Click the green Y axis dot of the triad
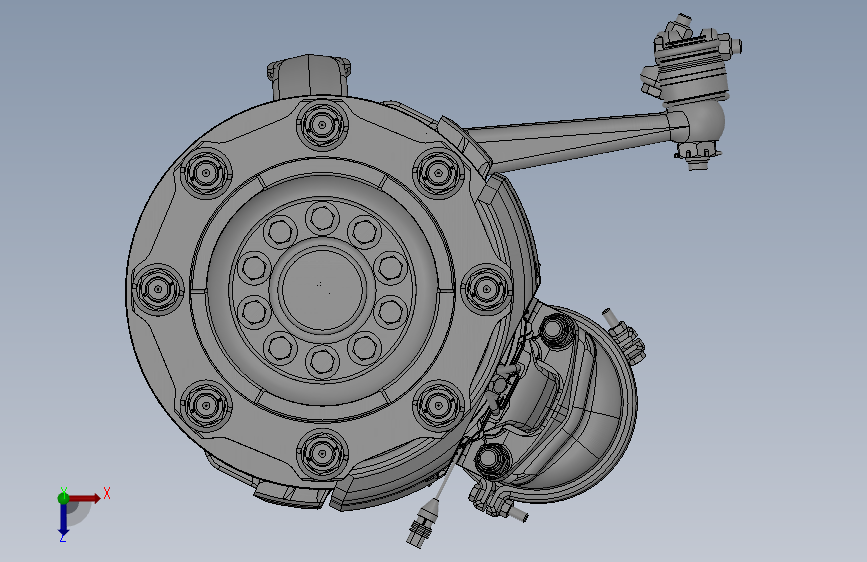This screenshot has height=562, width=867. 64,498
